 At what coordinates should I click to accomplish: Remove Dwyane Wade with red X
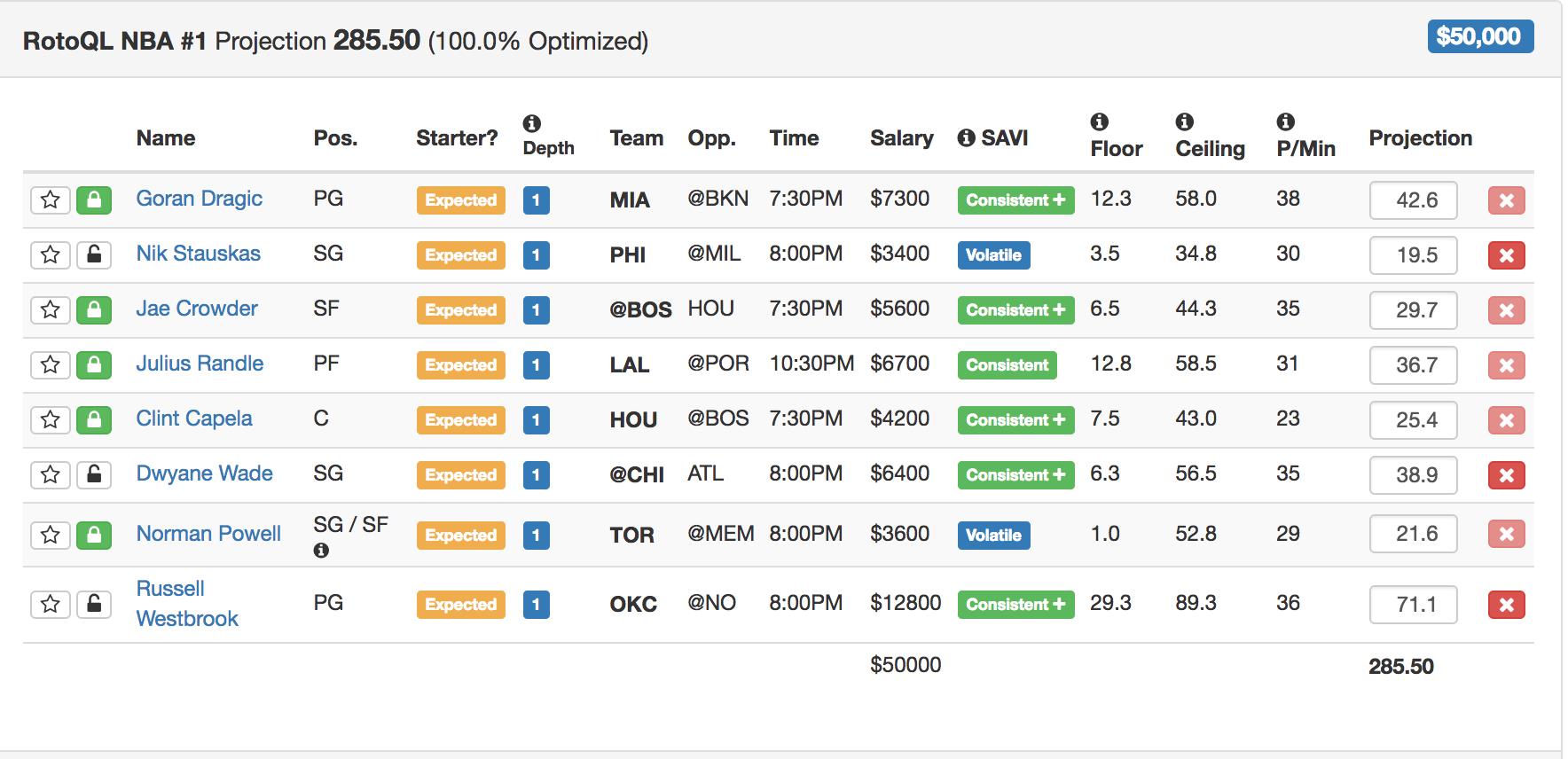[x=1507, y=475]
